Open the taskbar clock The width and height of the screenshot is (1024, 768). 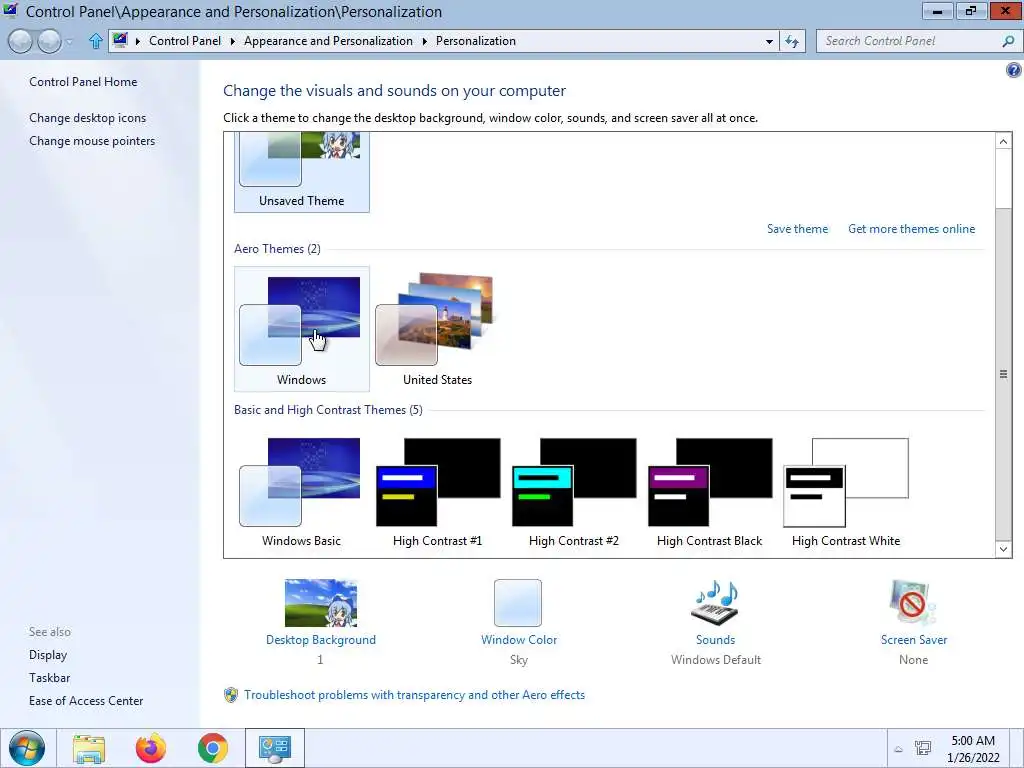[973, 748]
